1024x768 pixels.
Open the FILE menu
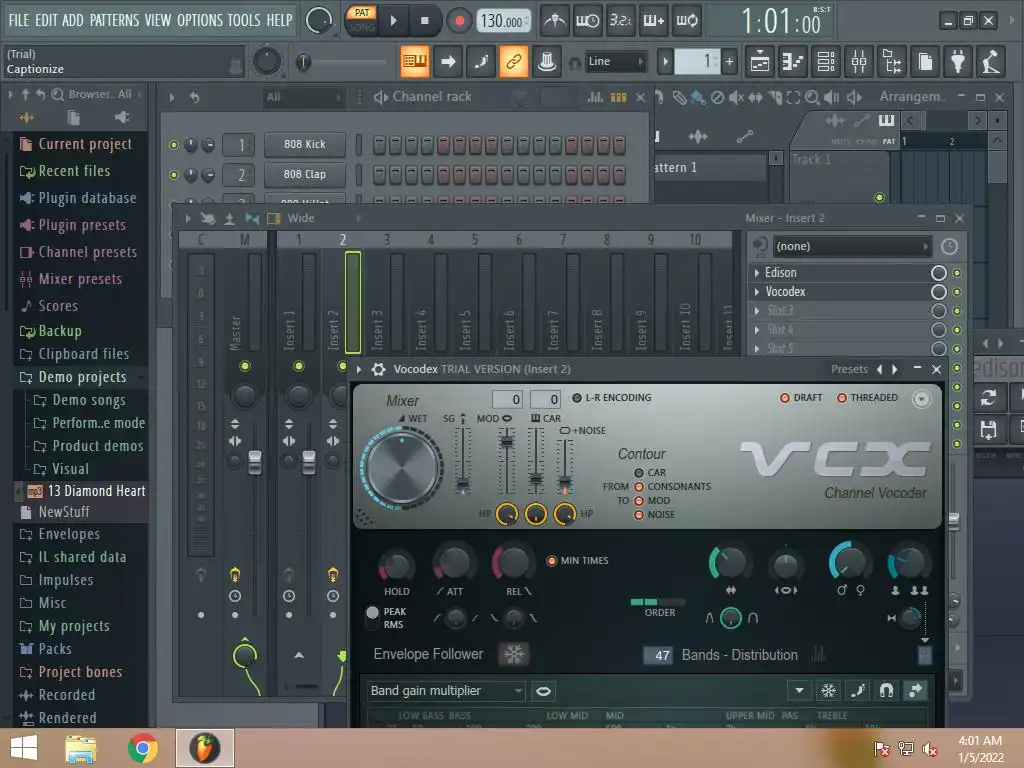(19, 20)
